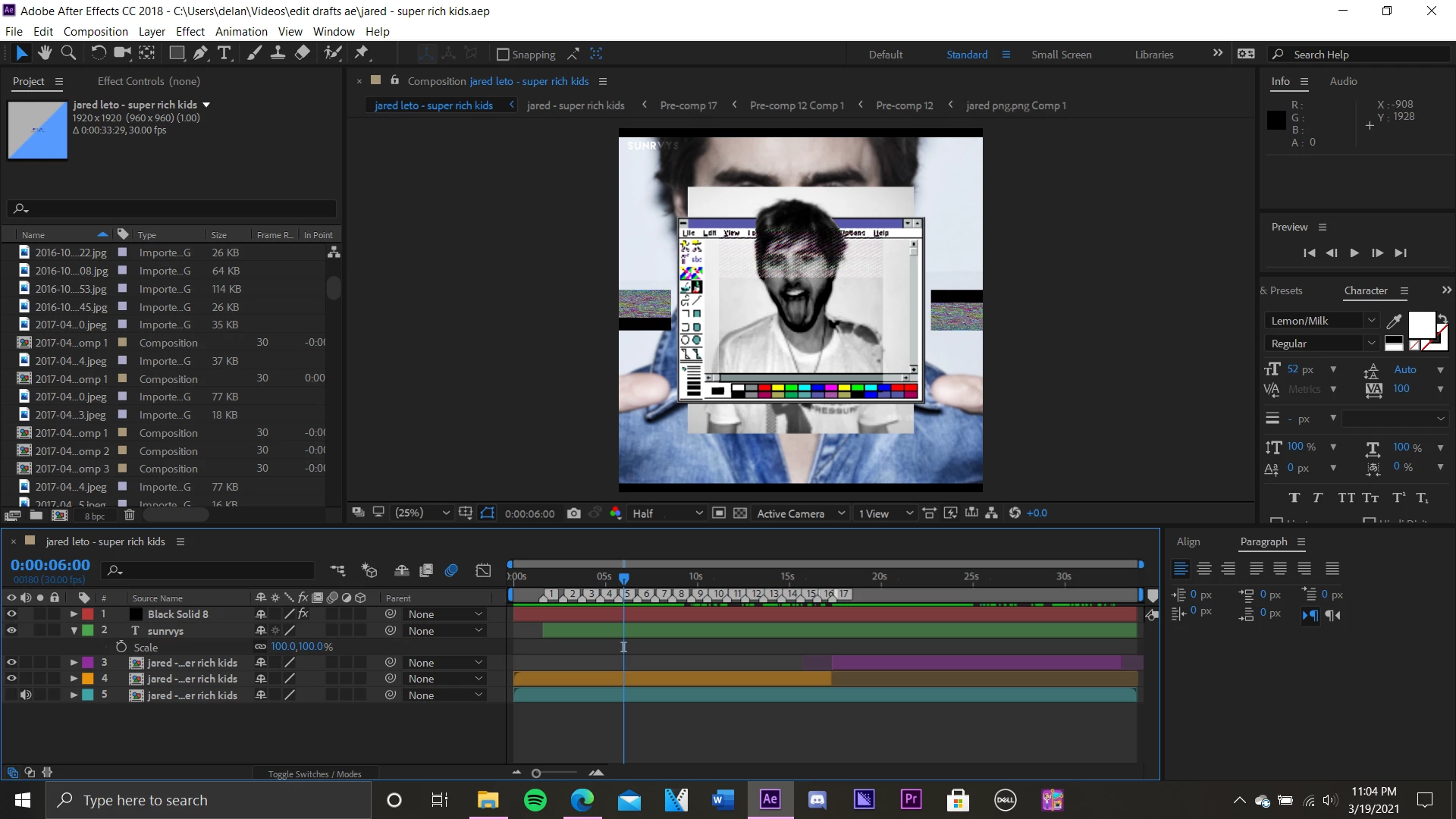1456x819 pixels.
Task: Toggle audio on layer 5
Action: point(26,695)
